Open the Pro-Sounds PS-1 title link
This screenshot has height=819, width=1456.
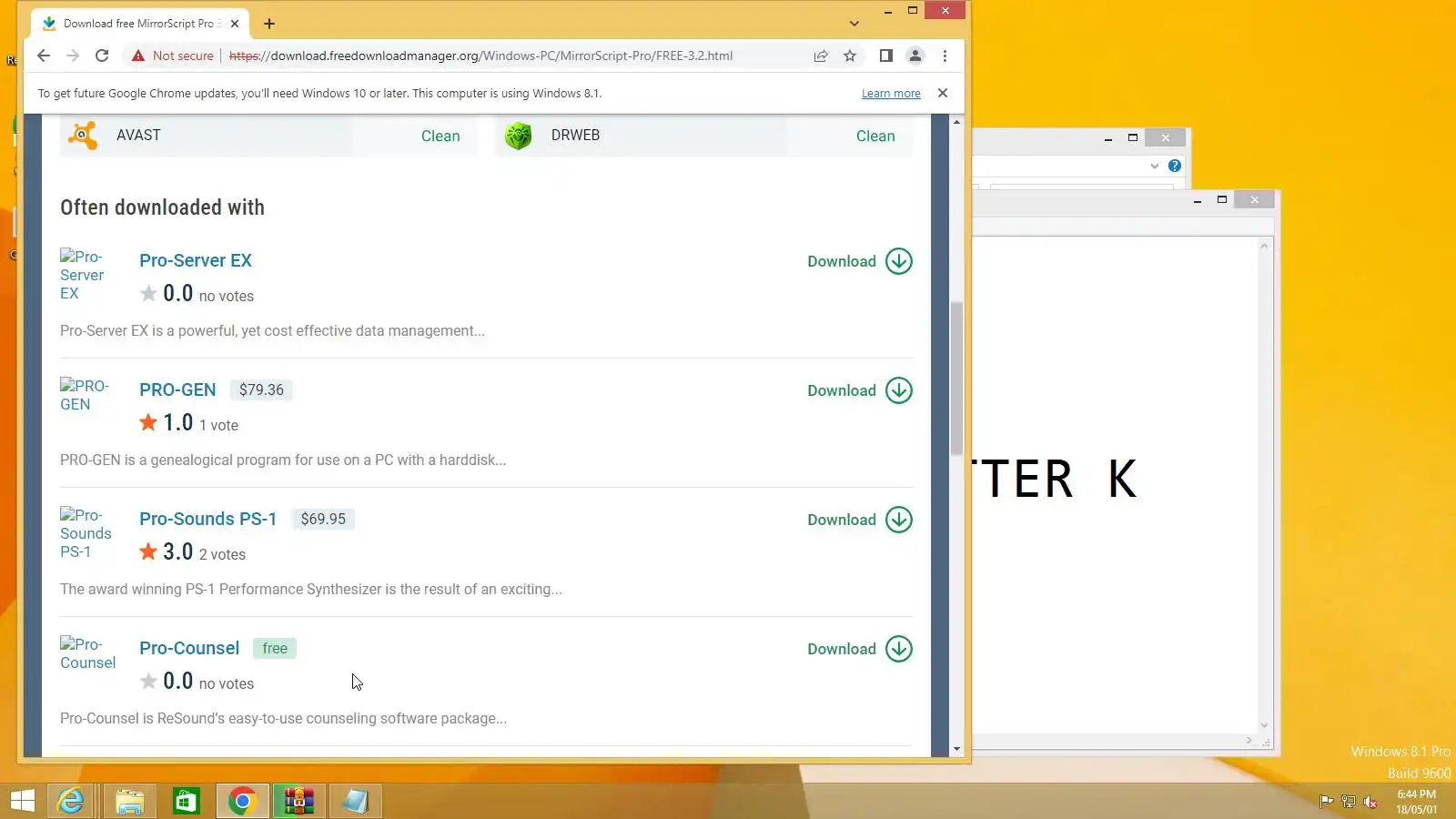[207, 519]
